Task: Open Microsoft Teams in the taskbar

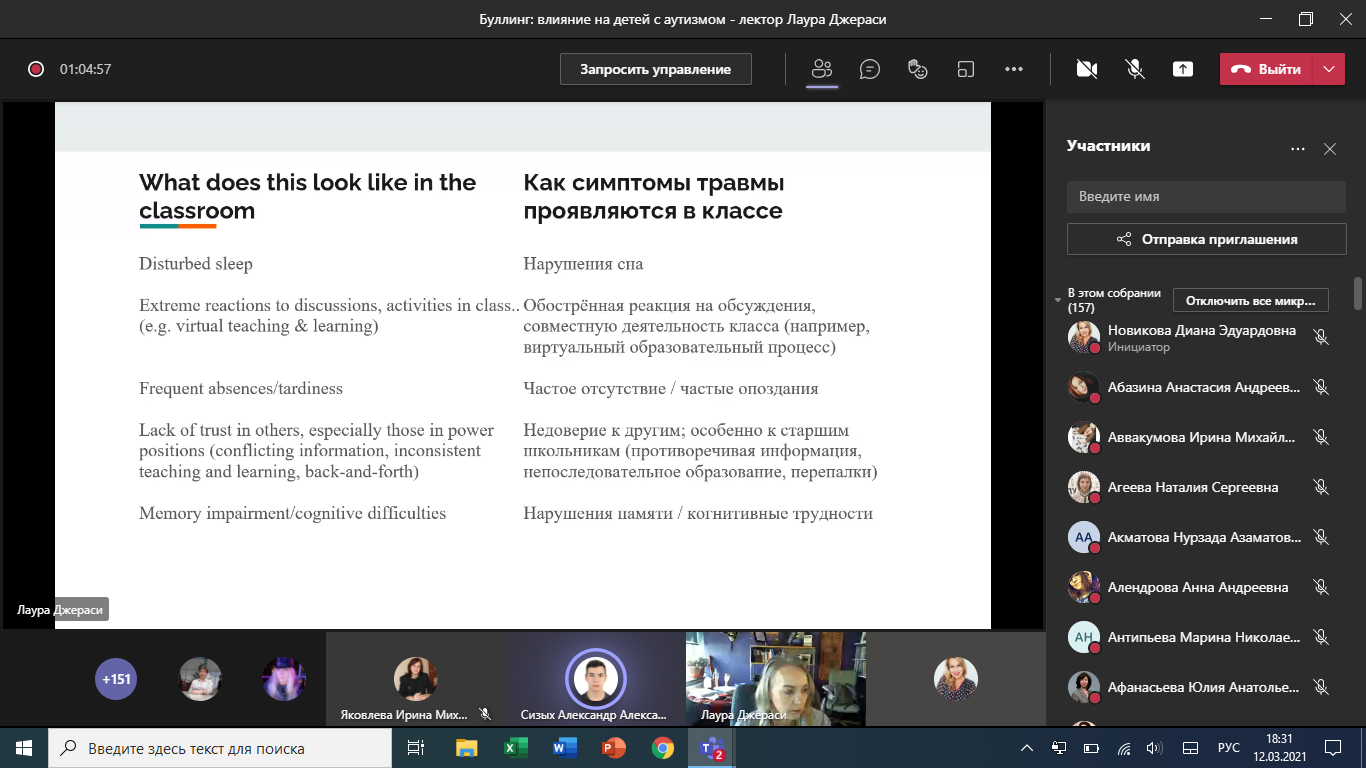Action: [712, 748]
